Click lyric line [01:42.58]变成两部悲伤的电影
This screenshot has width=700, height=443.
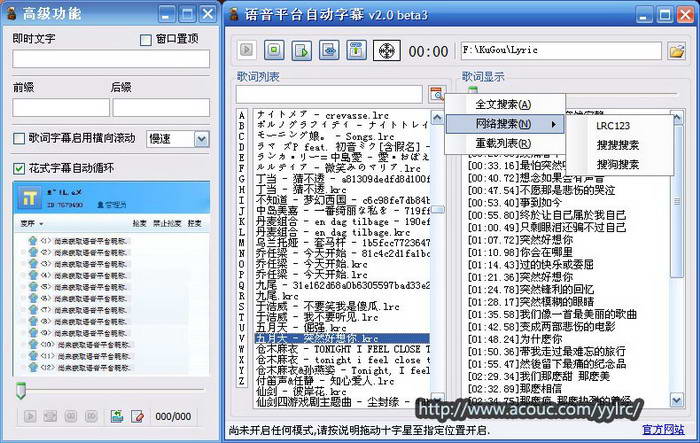point(542,327)
